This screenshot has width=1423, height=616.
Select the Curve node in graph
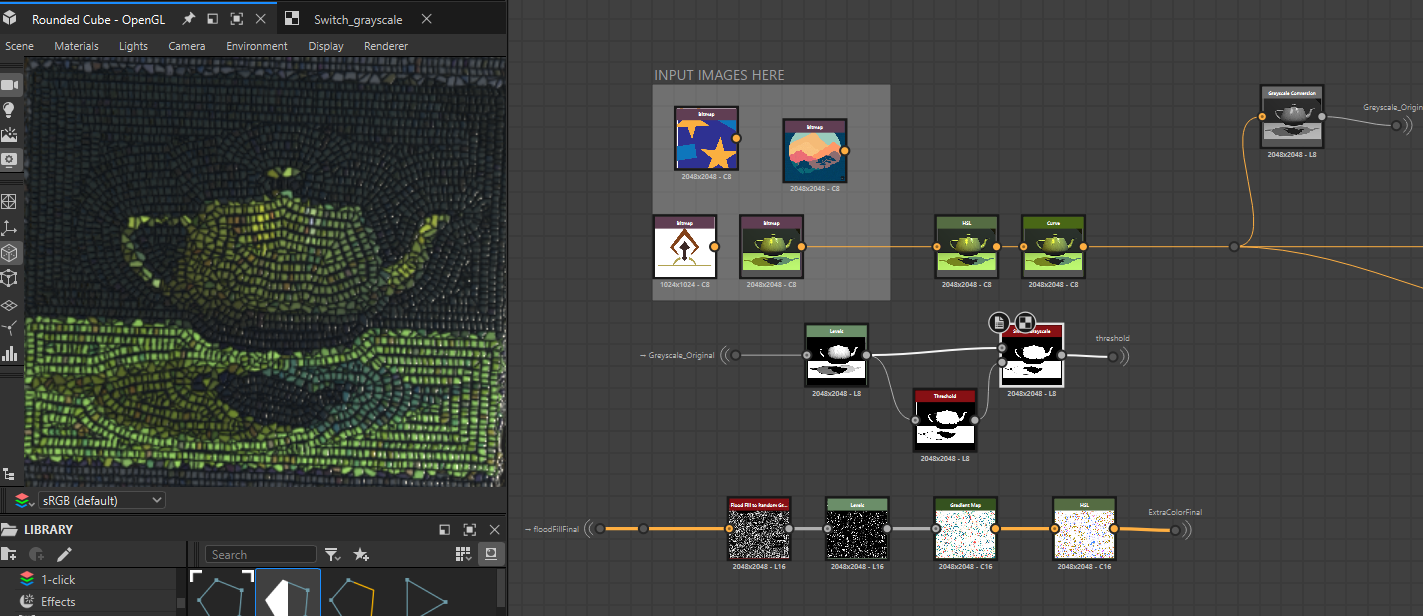tap(1054, 246)
